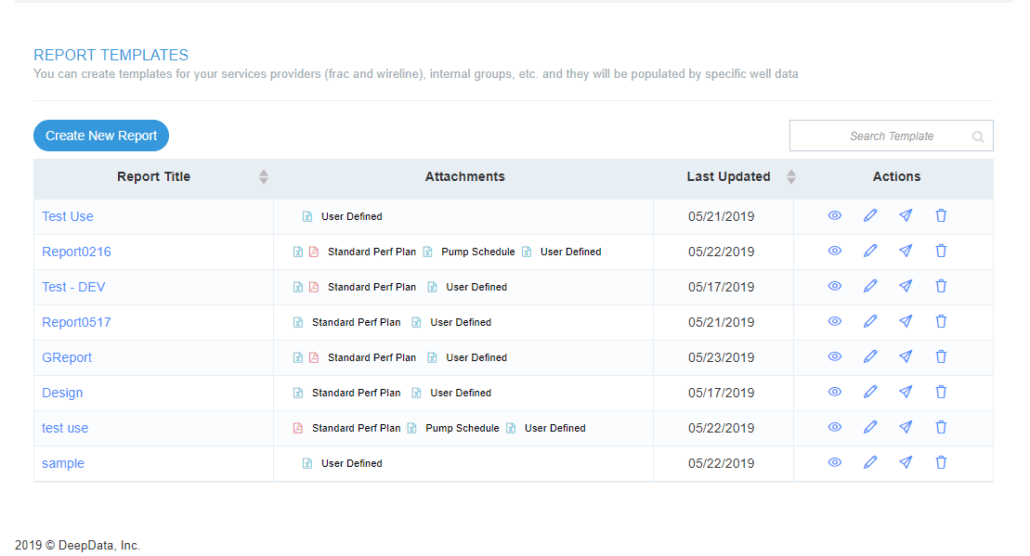This screenshot has width=1030, height=556.
Task: Open the Report0216 title link
Action: click(x=76, y=252)
